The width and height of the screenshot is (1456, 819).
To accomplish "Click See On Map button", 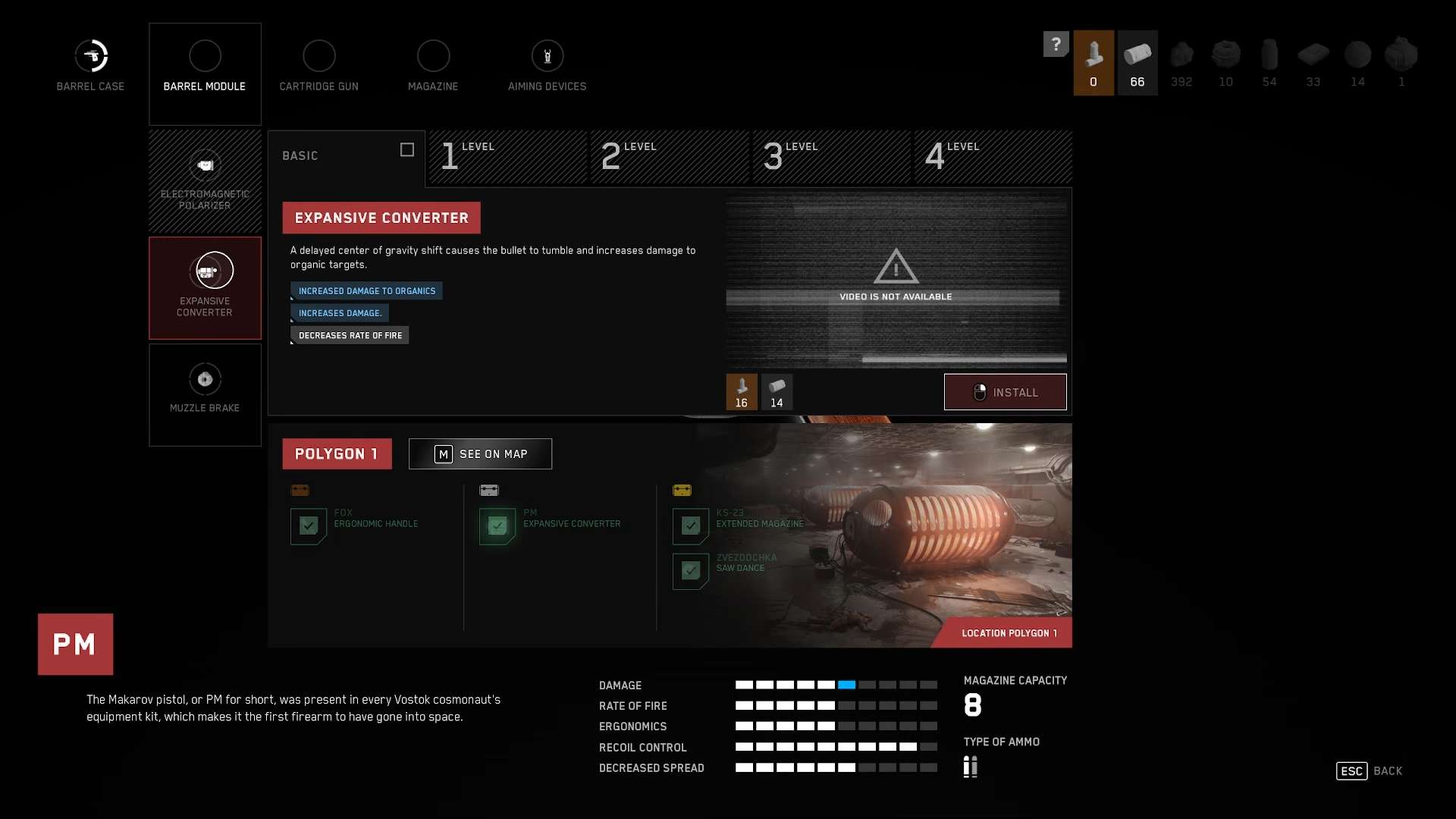I will (x=480, y=453).
